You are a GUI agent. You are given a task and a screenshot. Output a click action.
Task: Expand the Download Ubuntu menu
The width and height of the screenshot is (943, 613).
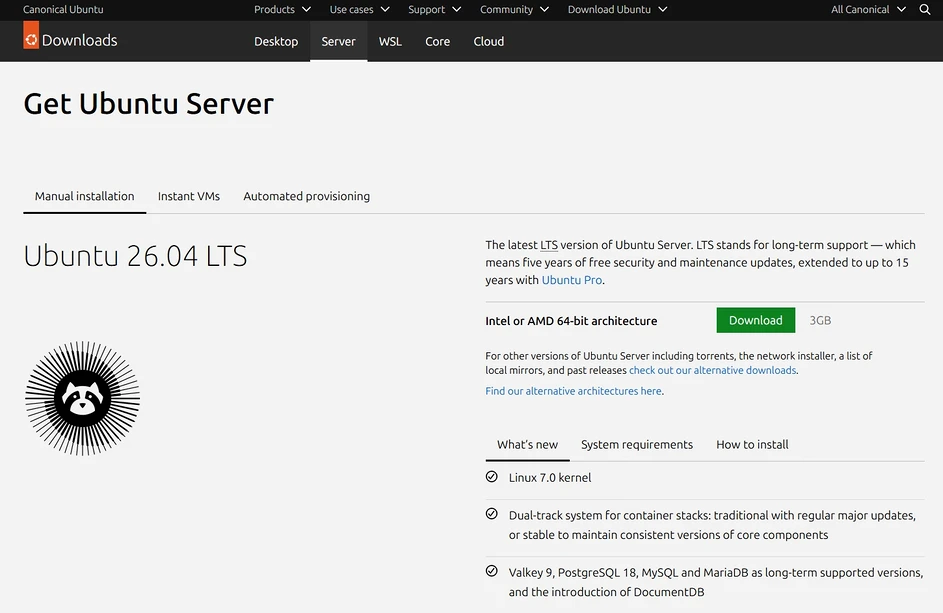tap(617, 9)
